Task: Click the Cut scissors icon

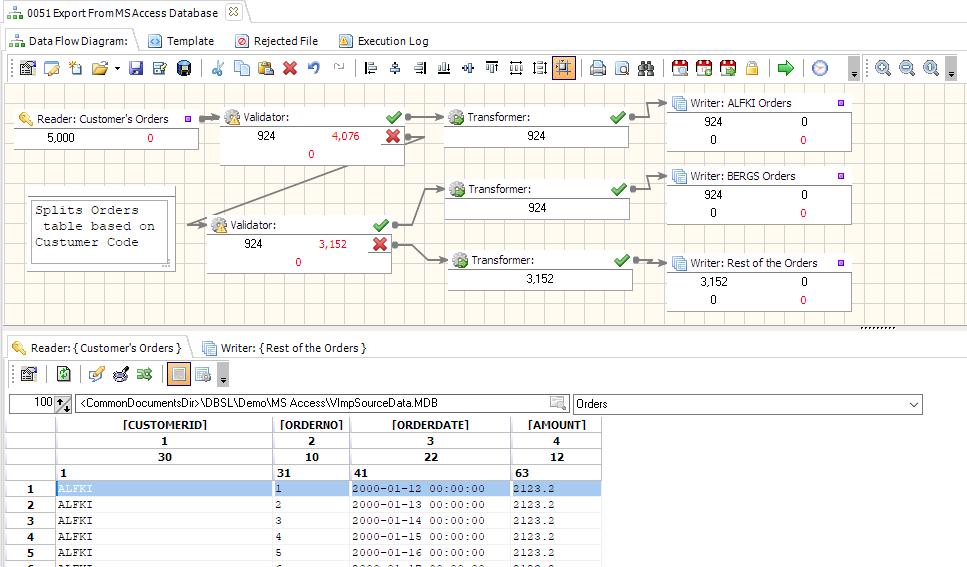Action: pos(217,68)
